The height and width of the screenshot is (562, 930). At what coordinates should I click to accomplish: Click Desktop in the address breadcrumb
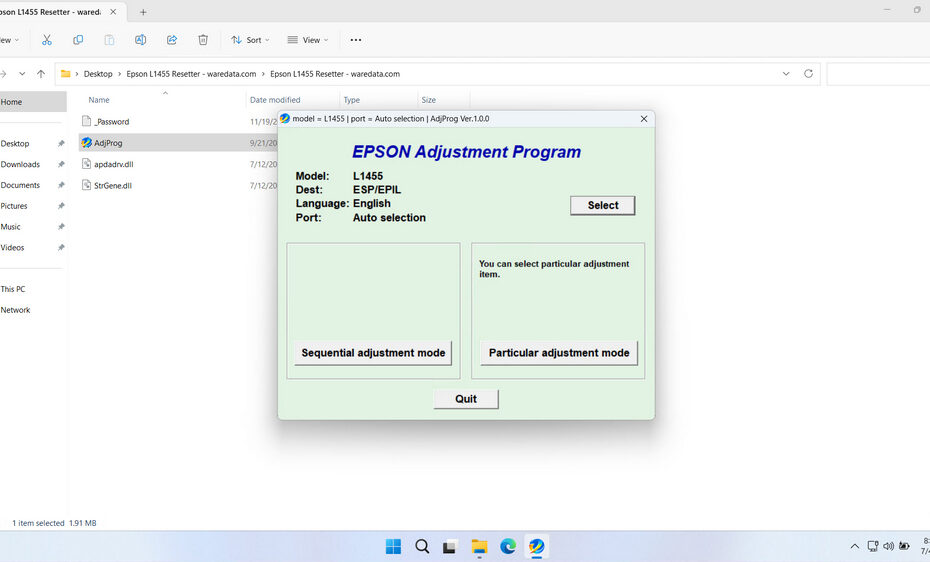coord(98,74)
